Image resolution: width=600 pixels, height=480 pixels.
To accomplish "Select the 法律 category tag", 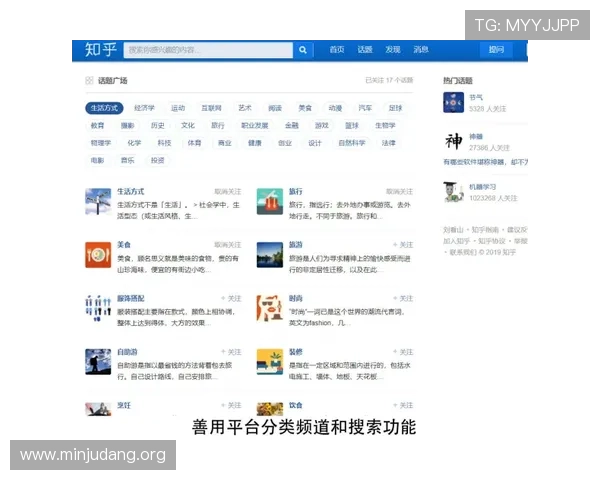I will click(x=388, y=143).
